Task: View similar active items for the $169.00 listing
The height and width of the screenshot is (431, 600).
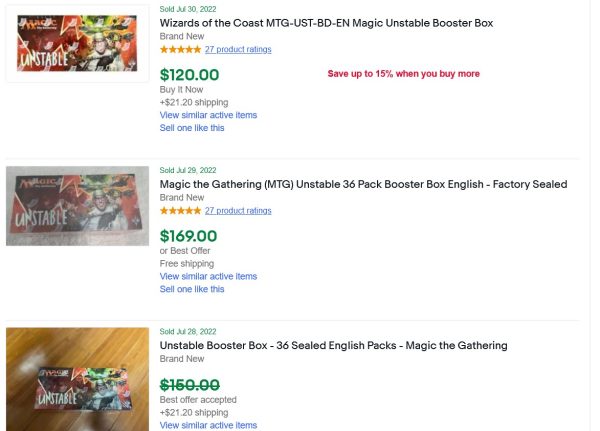Action: pos(208,276)
